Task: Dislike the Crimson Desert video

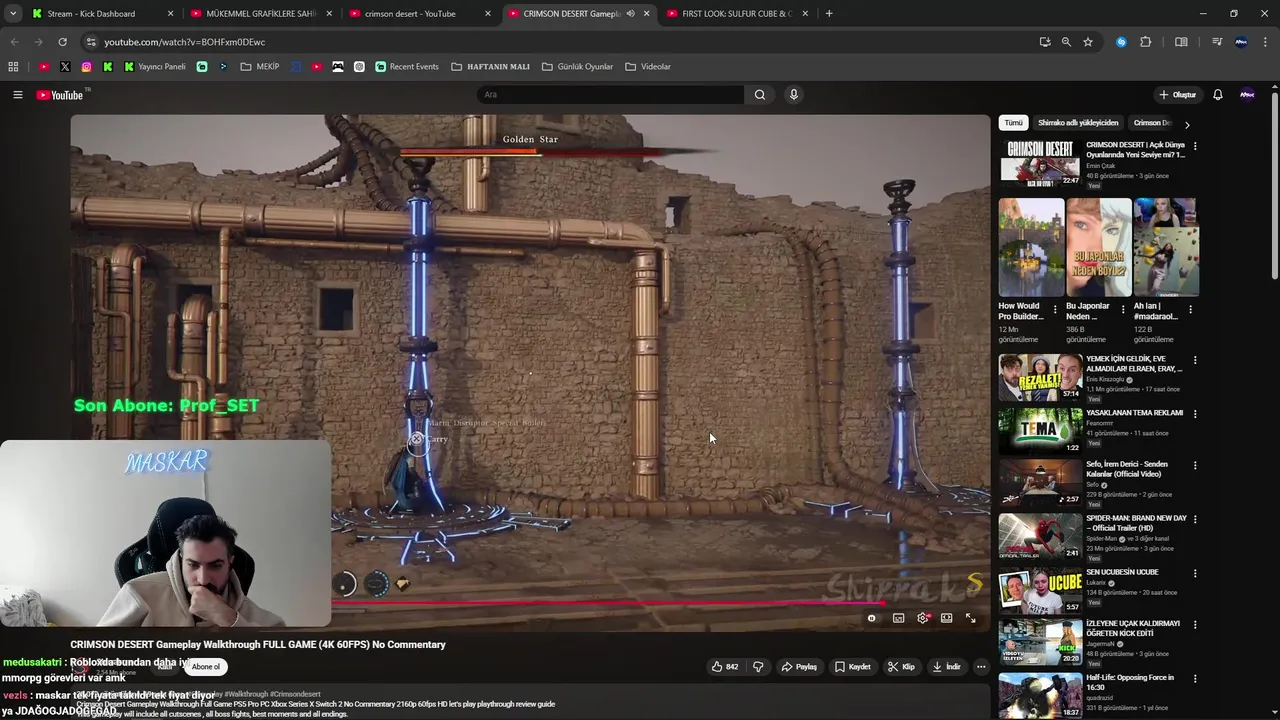Action: (x=758, y=667)
